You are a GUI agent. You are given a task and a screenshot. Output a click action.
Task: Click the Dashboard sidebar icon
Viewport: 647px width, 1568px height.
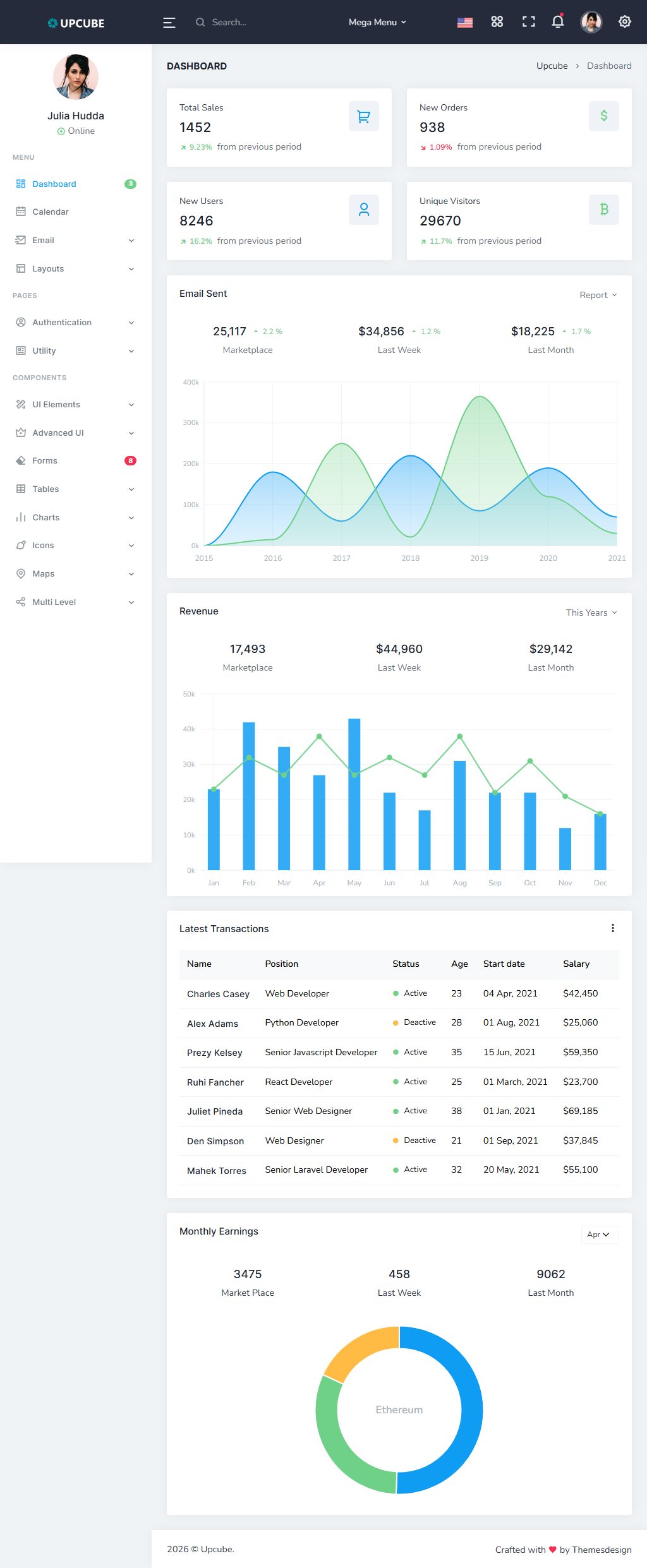[21, 184]
